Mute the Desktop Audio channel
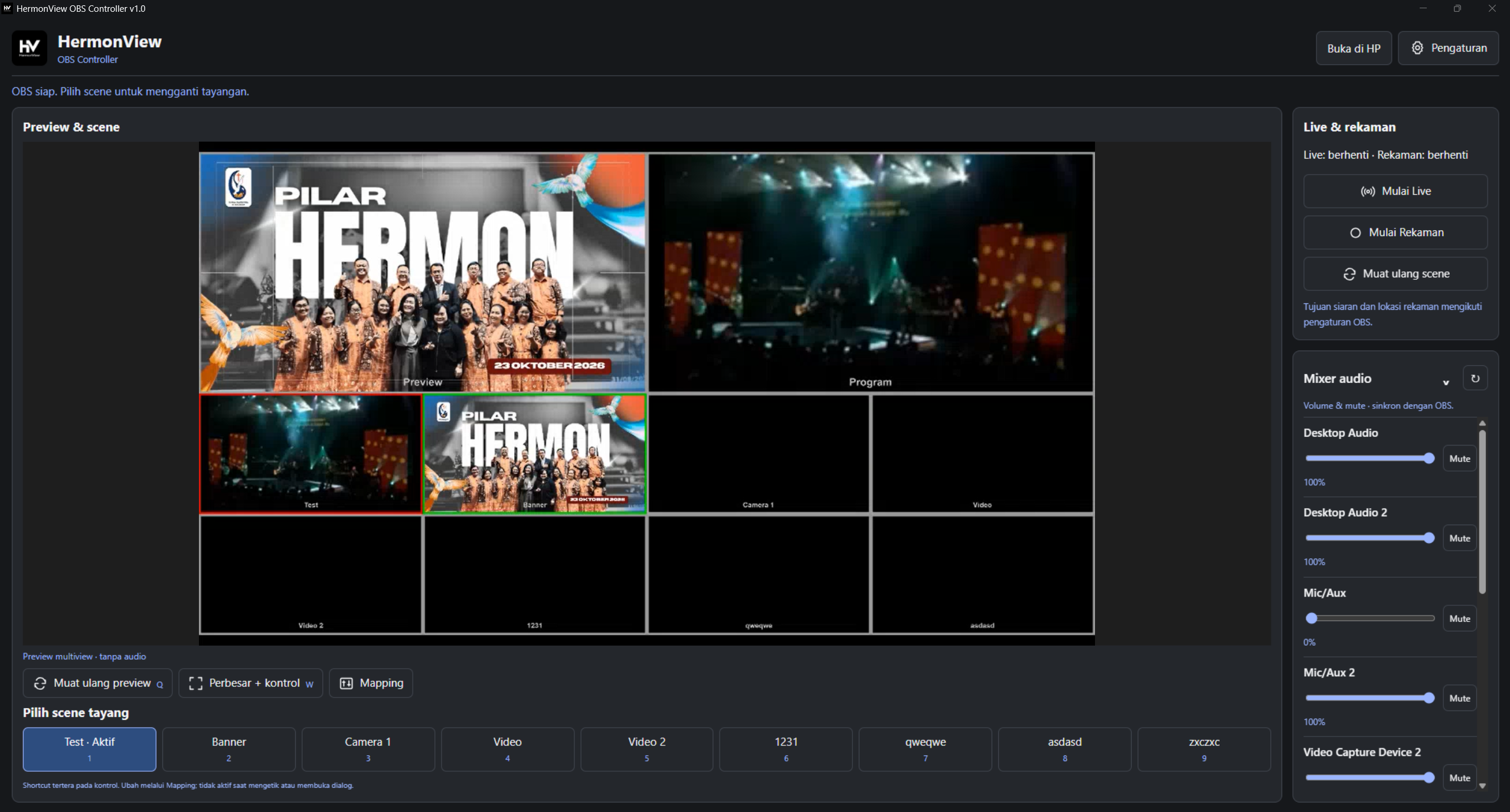The height and width of the screenshot is (812, 1510). (1459, 459)
